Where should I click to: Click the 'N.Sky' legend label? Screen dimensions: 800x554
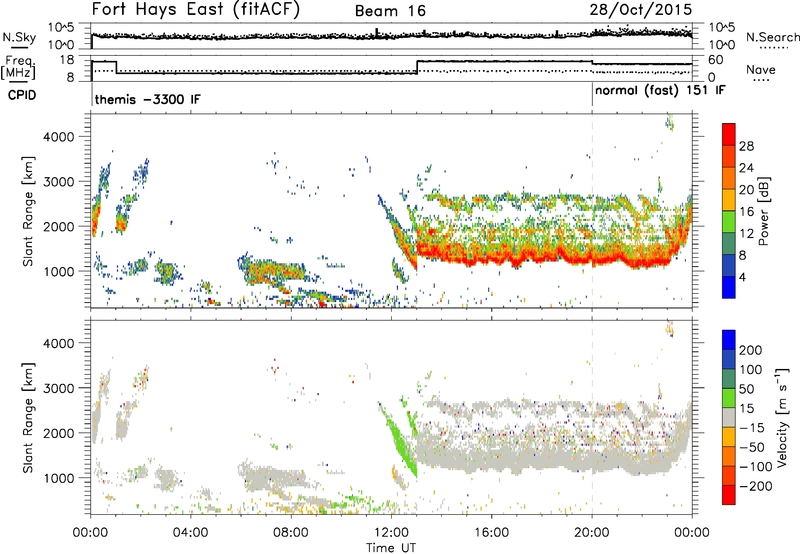click(x=19, y=37)
